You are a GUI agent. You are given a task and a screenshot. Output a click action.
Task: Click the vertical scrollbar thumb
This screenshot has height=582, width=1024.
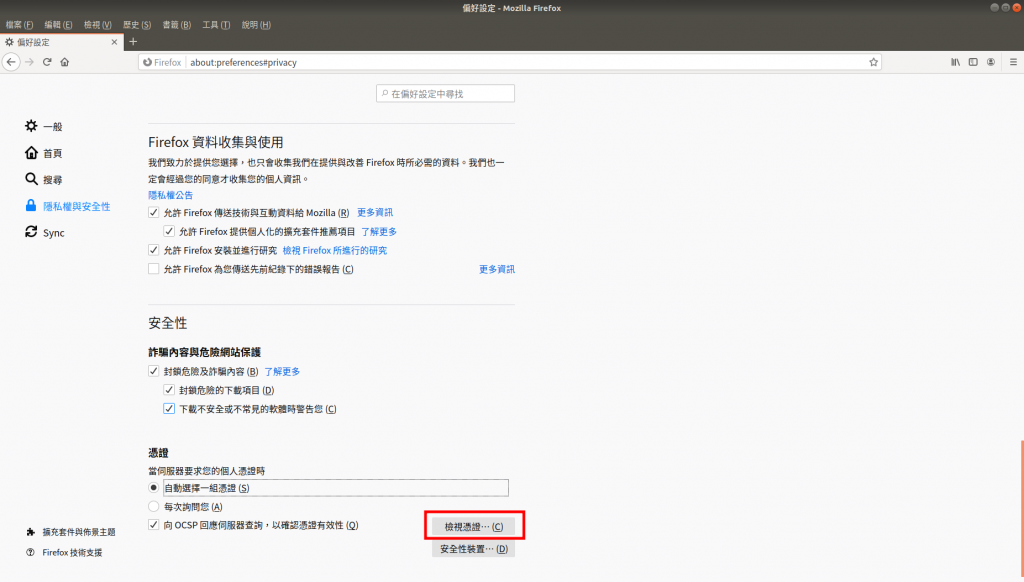pos(1021,510)
